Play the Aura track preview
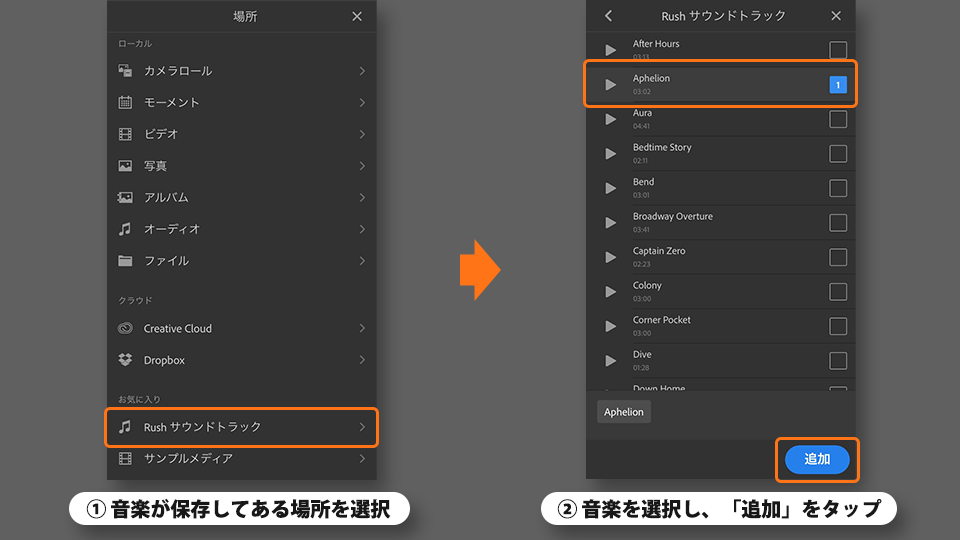 [x=610, y=119]
